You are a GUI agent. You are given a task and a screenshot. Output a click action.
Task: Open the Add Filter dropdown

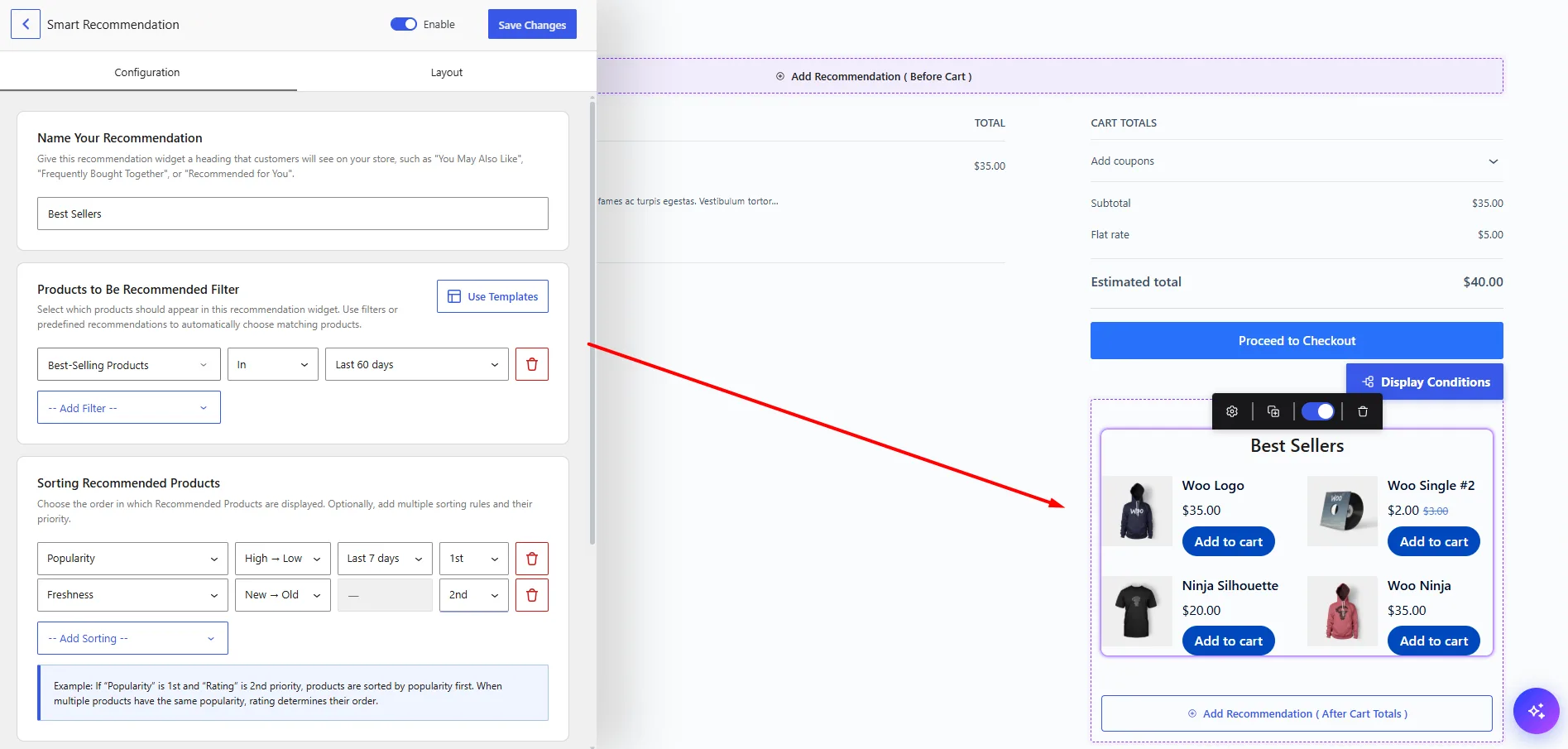(x=129, y=407)
